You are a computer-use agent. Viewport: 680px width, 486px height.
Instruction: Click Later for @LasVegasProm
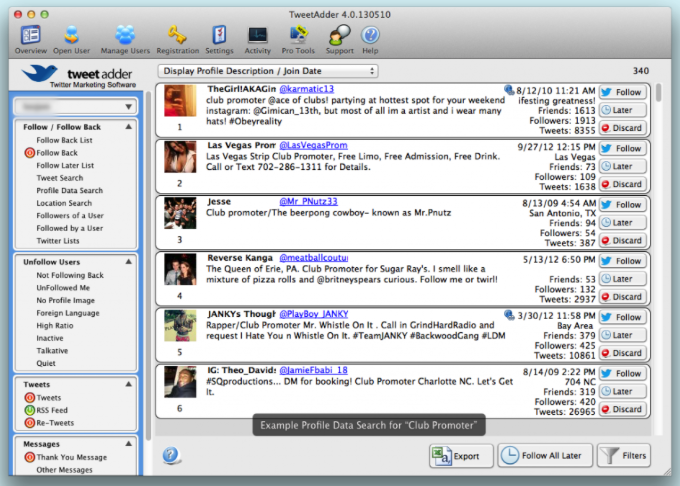coord(623,166)
